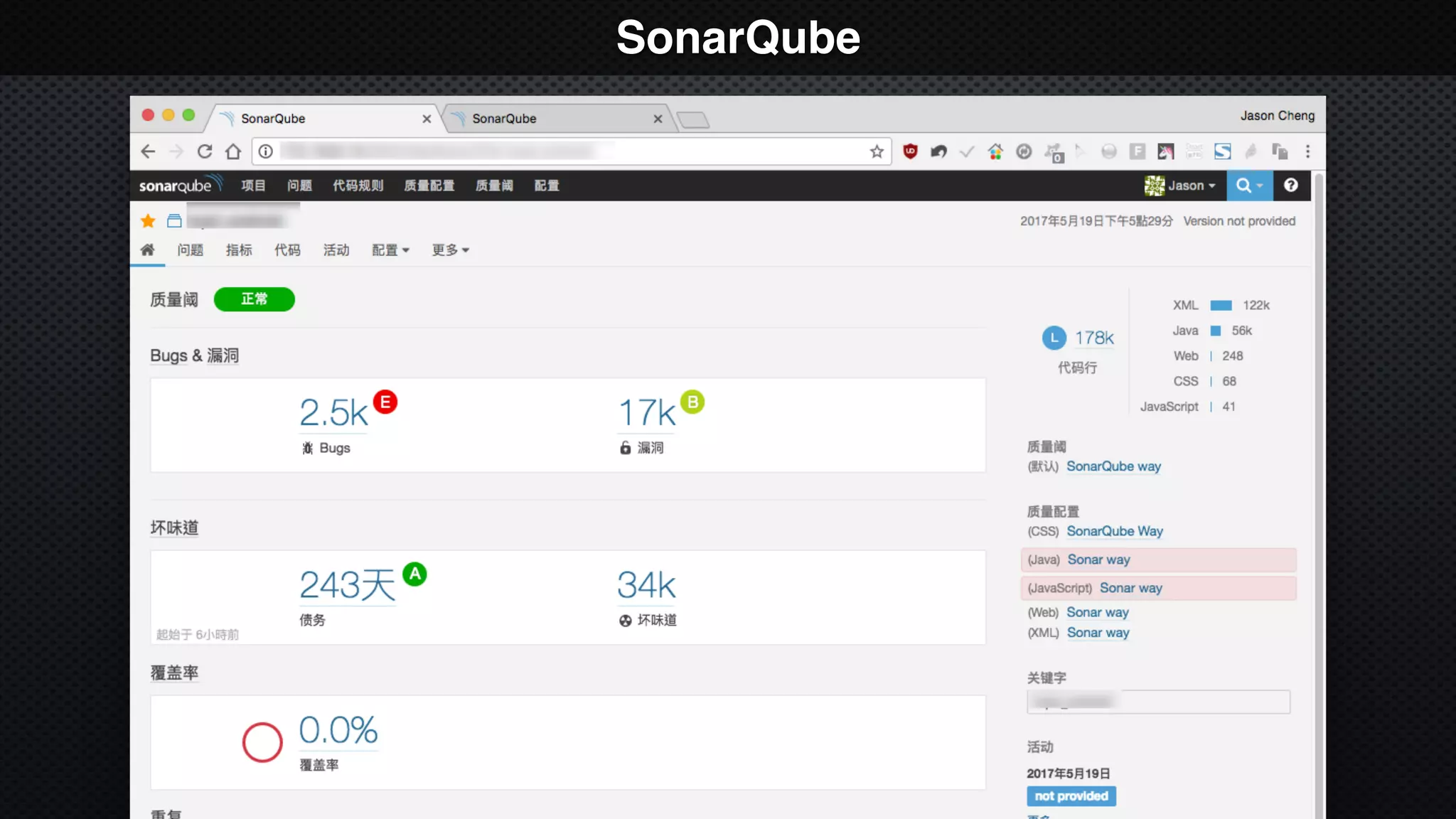Open 代码规则 in top navigation
The height and width of the screenshot is (819, 1456).
point(358,186)
